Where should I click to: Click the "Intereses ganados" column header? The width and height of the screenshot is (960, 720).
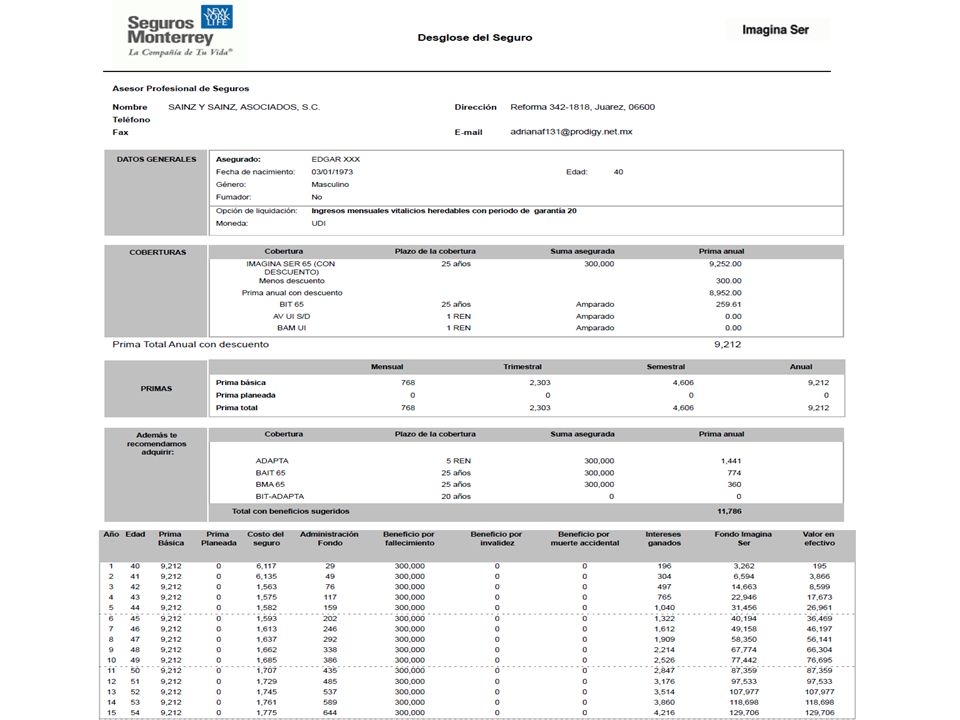(664, 539)
